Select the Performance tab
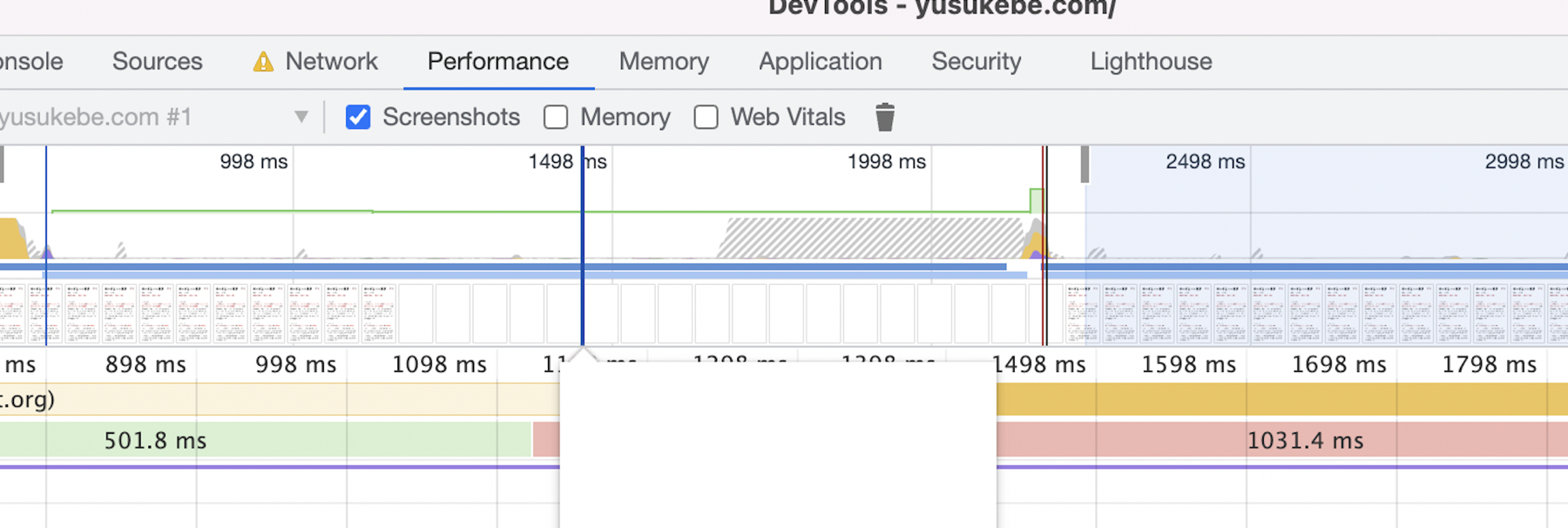This screenshot has width=1568, height=528. coord(497,62)
